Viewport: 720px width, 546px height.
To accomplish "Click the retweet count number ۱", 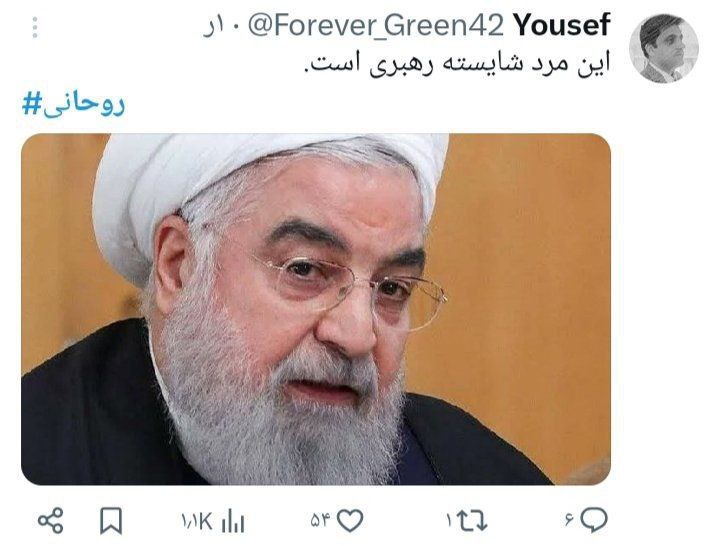I will click(449, 521).
